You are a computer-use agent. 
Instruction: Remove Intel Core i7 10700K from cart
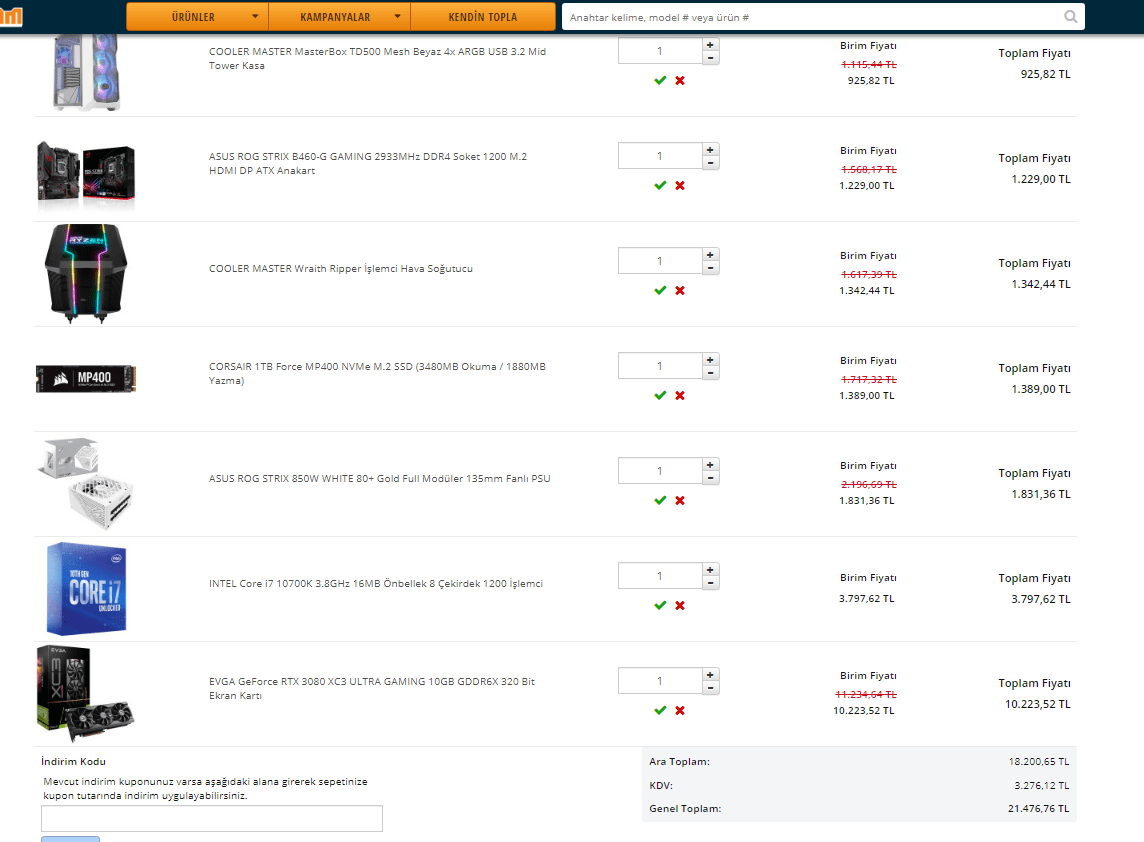click(x=680, y=606)
